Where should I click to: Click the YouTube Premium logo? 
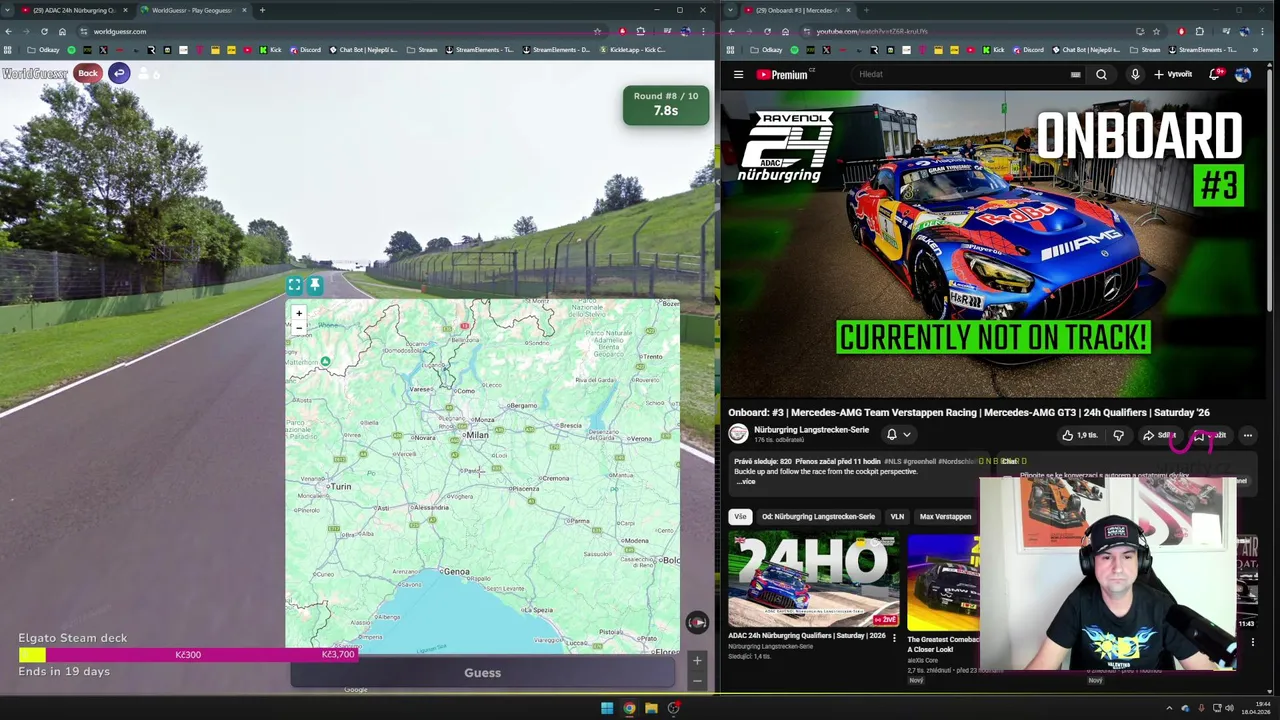pyautogui.click(x=784, y=74)
